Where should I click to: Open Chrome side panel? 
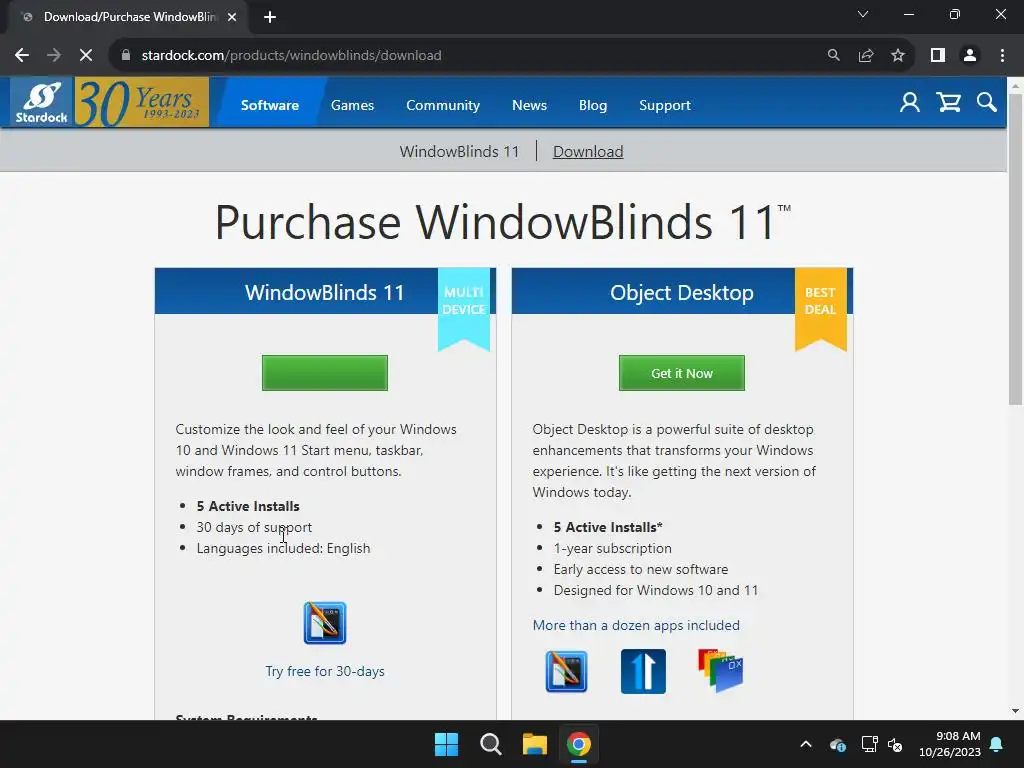938,56
